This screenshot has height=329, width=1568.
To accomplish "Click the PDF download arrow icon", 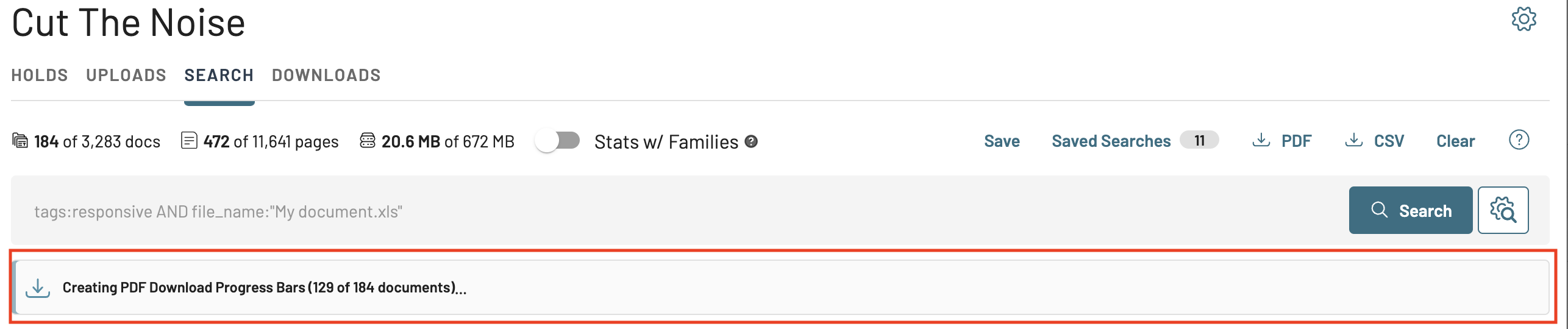I will click(1261, 140).
